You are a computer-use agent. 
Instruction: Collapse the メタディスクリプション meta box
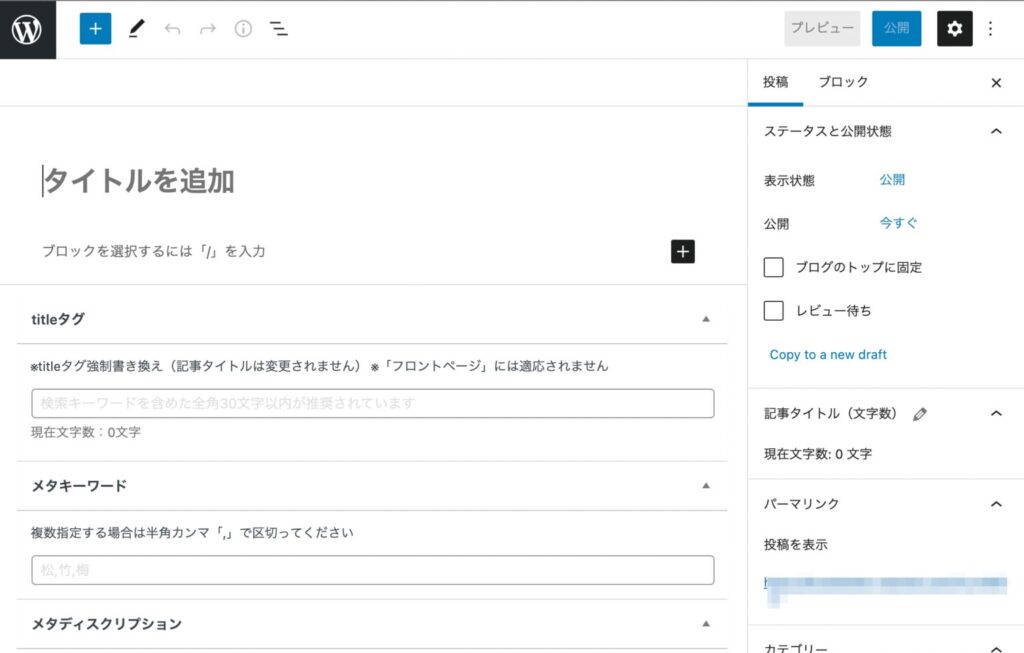[706, 624]
